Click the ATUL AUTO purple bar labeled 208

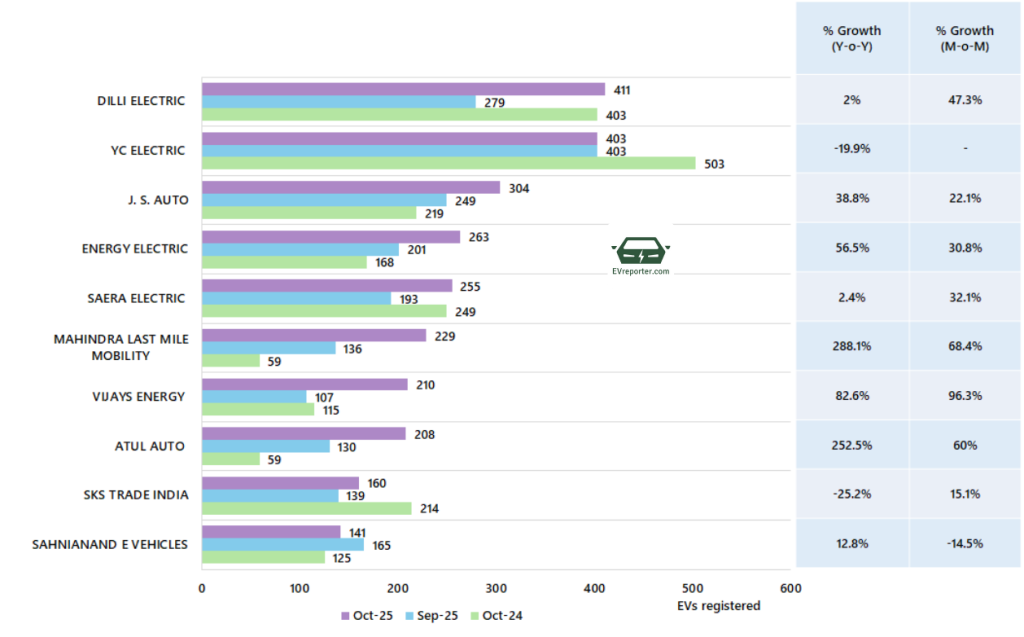pyautogui.click(x=304, y=434)
